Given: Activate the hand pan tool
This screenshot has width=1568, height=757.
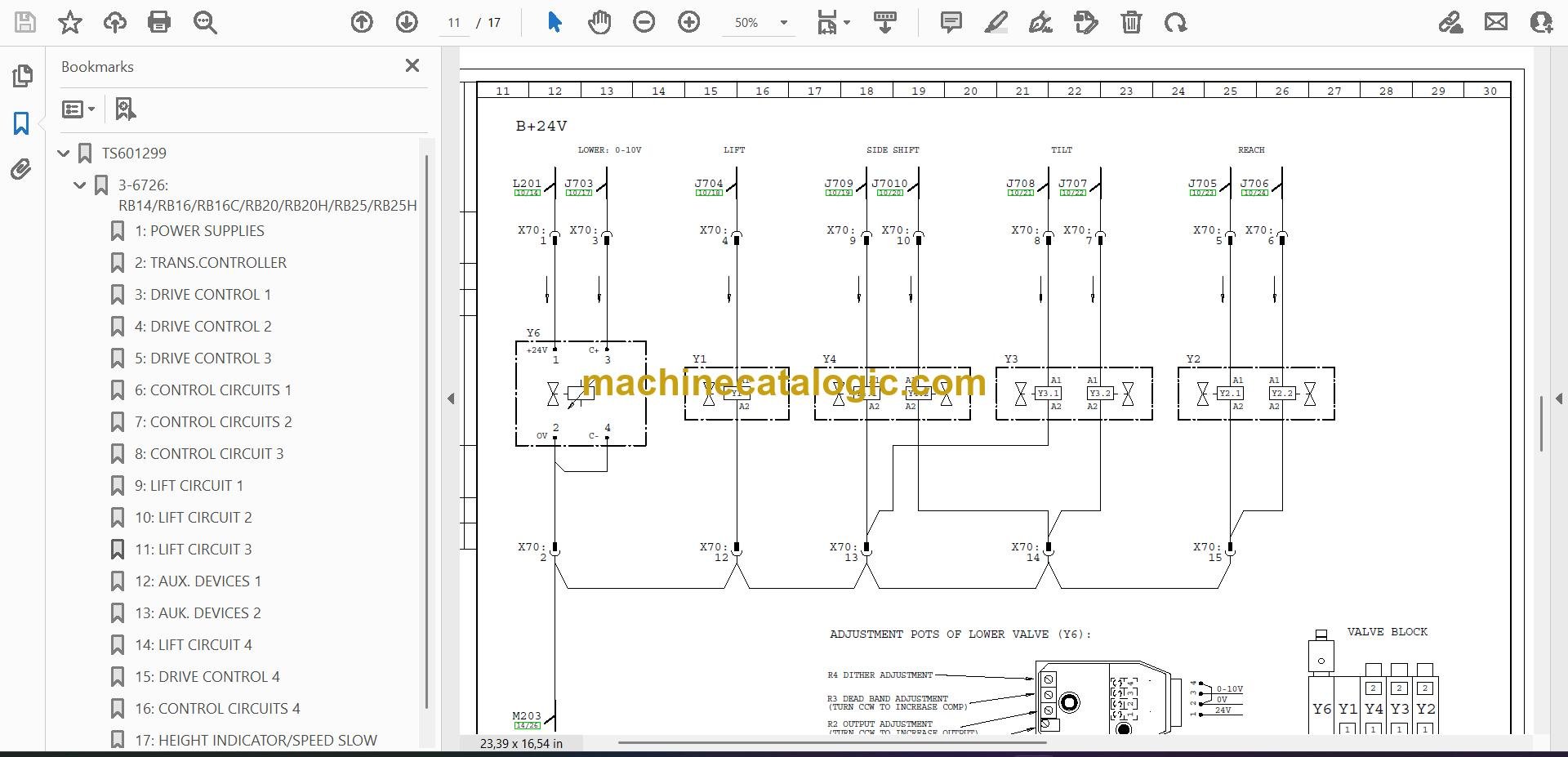Looking at the screenshot, I should click(599, 22).
